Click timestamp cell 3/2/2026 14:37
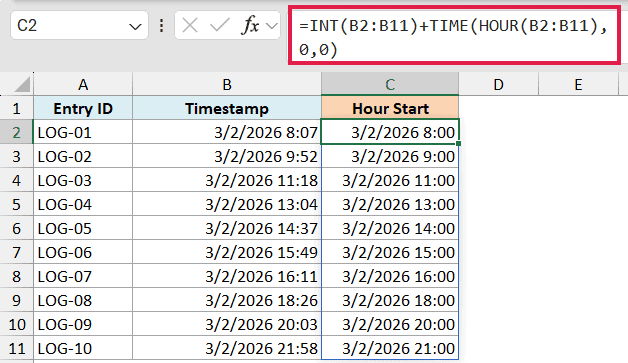The width and height of the screenshot is (628, 363). tap(227, 228)
